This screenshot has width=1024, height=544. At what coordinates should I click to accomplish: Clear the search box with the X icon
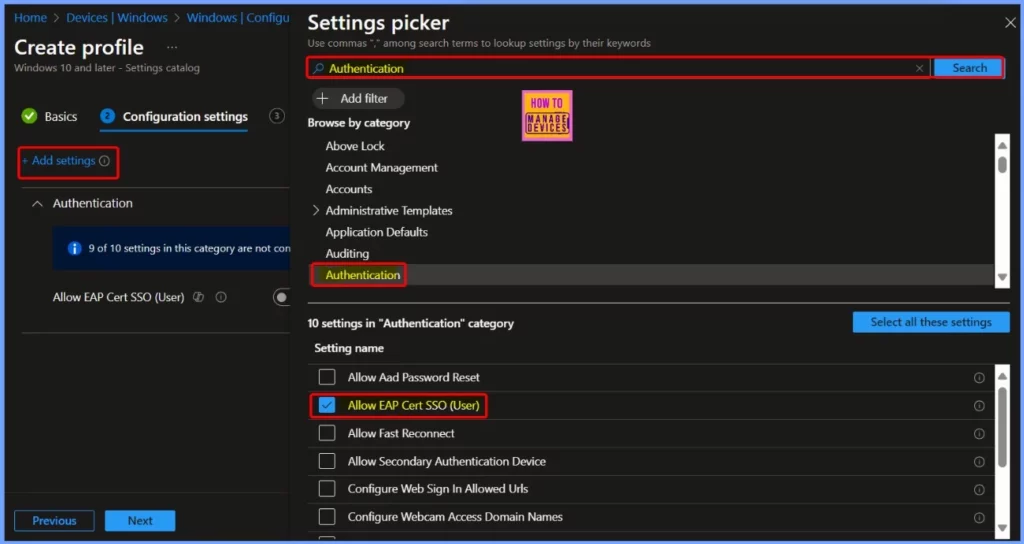point(920,68)
